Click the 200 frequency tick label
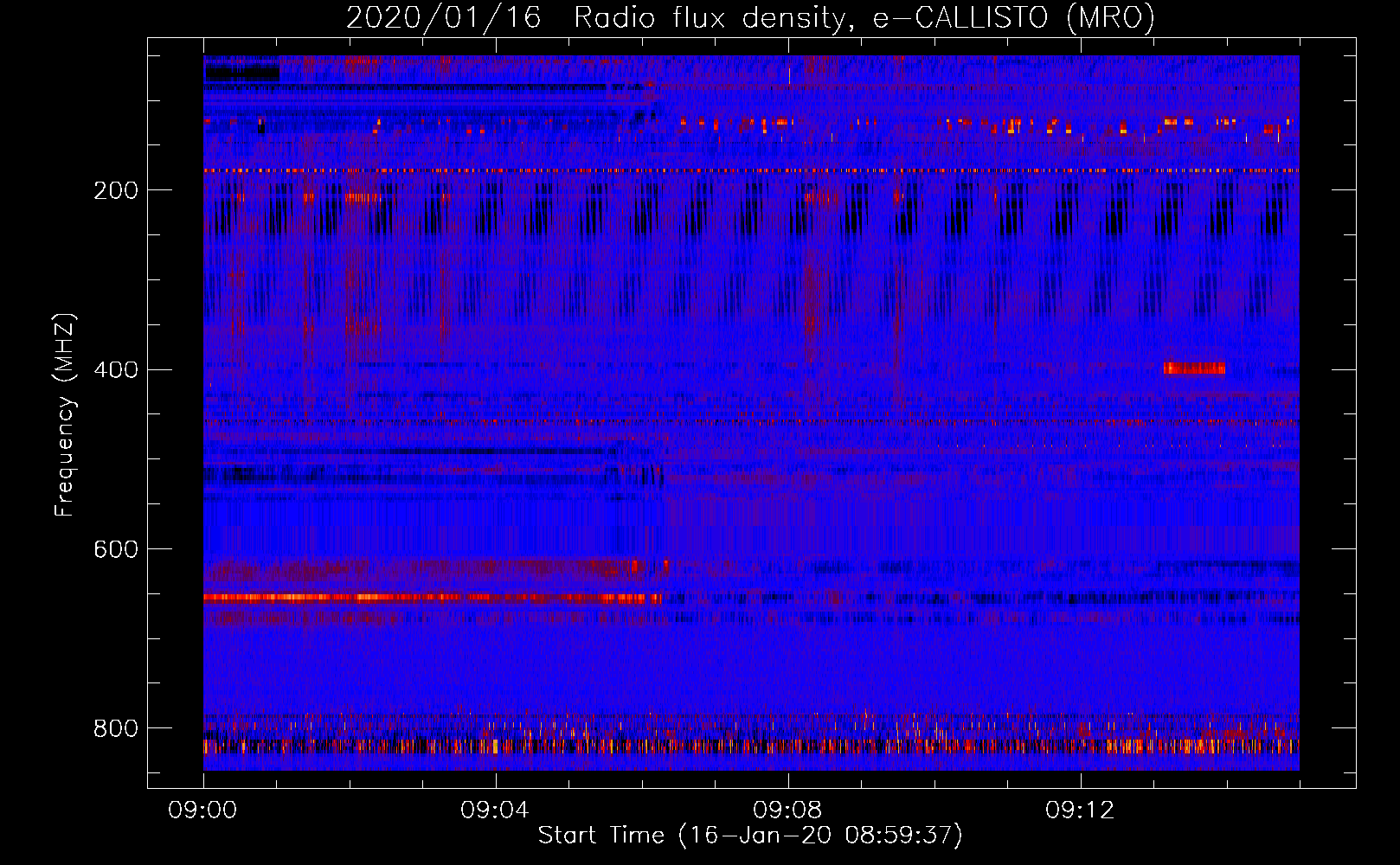The width and height of the screenshot is (1400, 865). (x=116, y=190)
